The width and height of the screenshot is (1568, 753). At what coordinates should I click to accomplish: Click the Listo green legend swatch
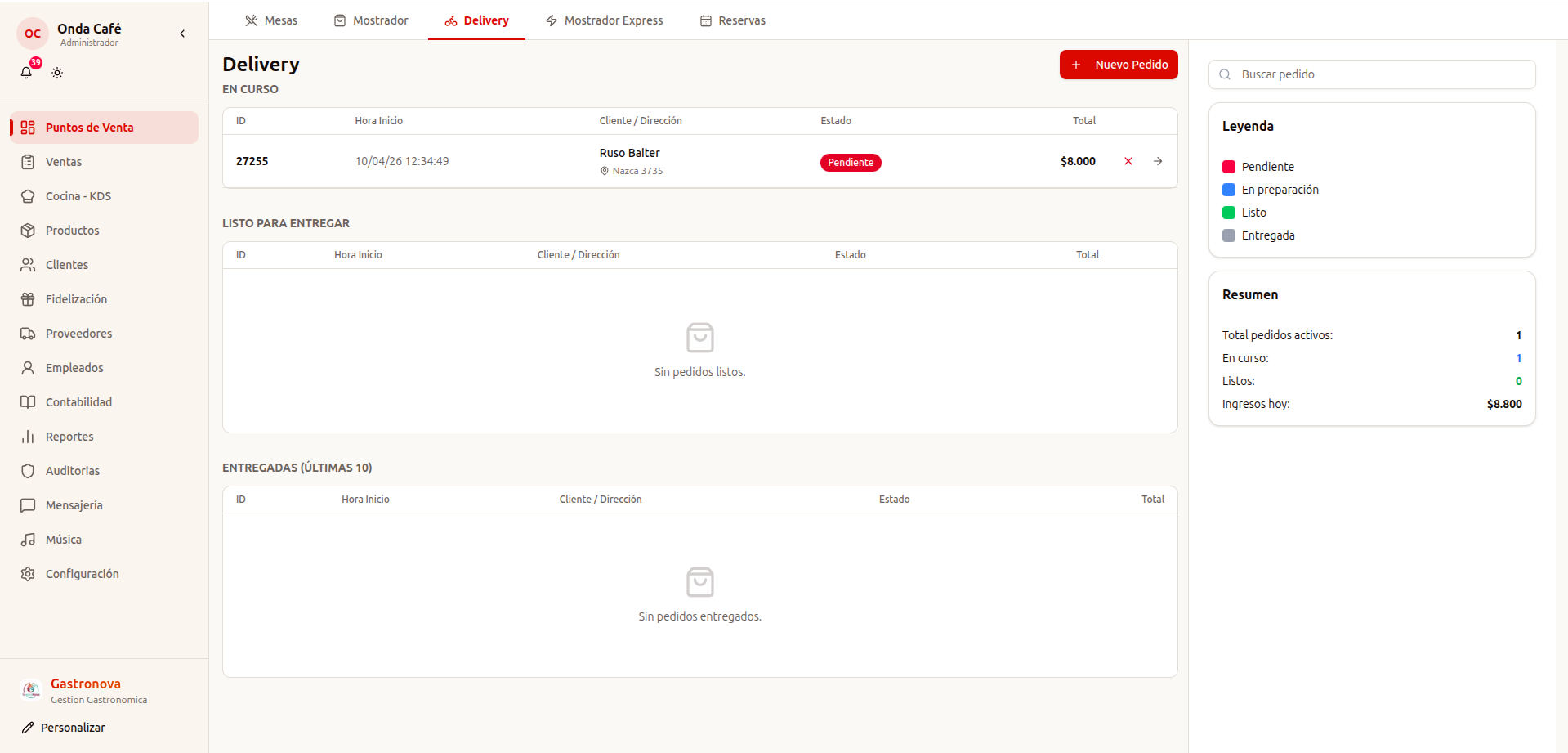point(1229,213)
